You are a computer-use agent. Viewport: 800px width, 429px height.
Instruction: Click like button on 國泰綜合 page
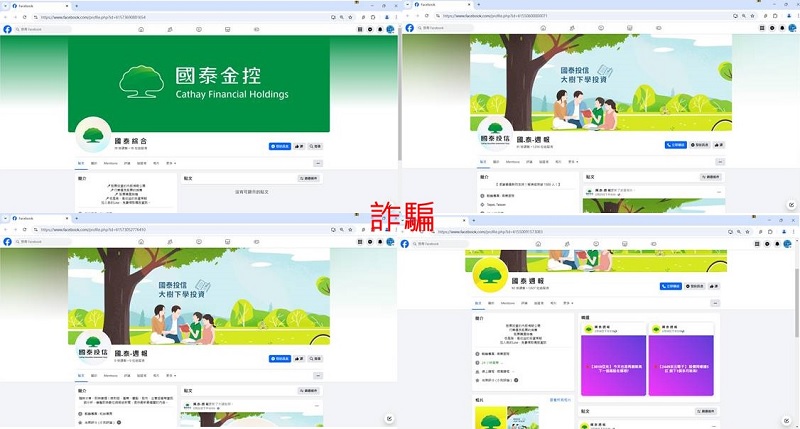click(x=299, y=146)
